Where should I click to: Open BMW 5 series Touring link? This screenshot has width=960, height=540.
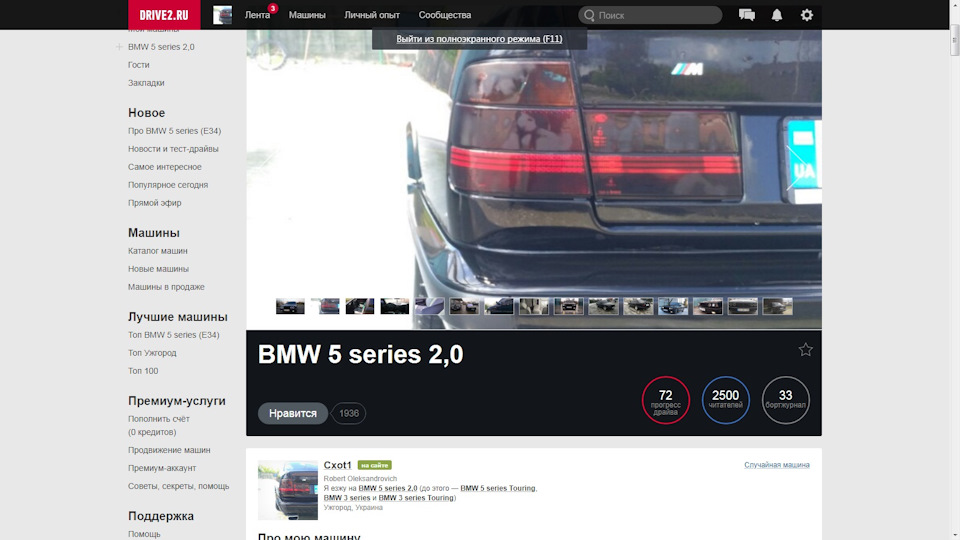point(498,488)
